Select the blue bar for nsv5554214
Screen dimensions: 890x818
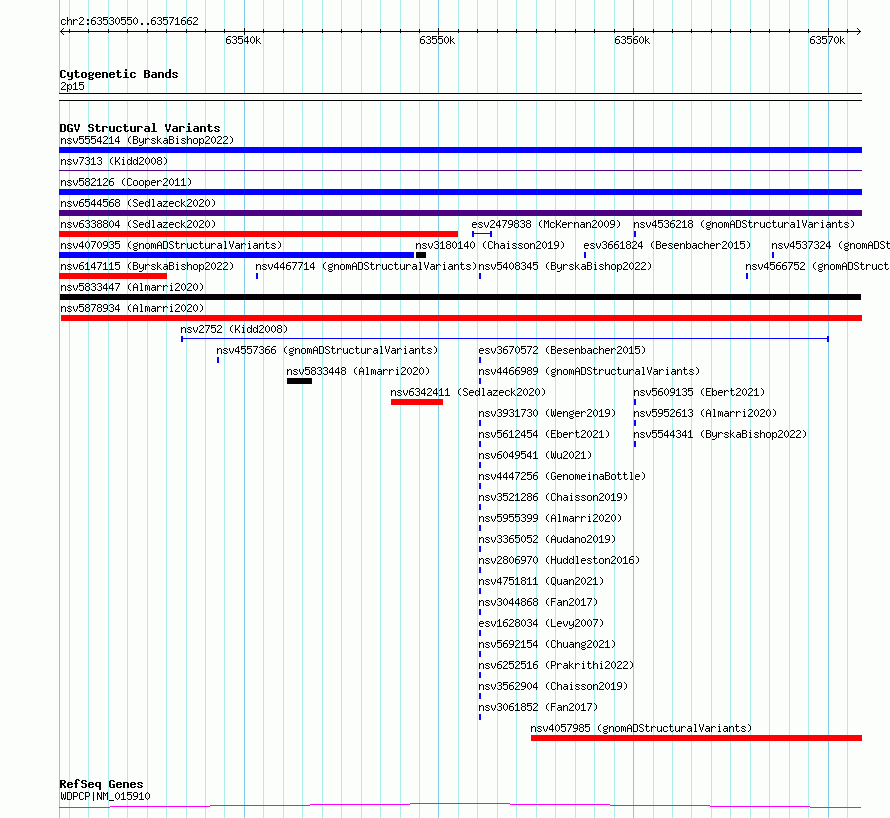click(x=460, y=150)
